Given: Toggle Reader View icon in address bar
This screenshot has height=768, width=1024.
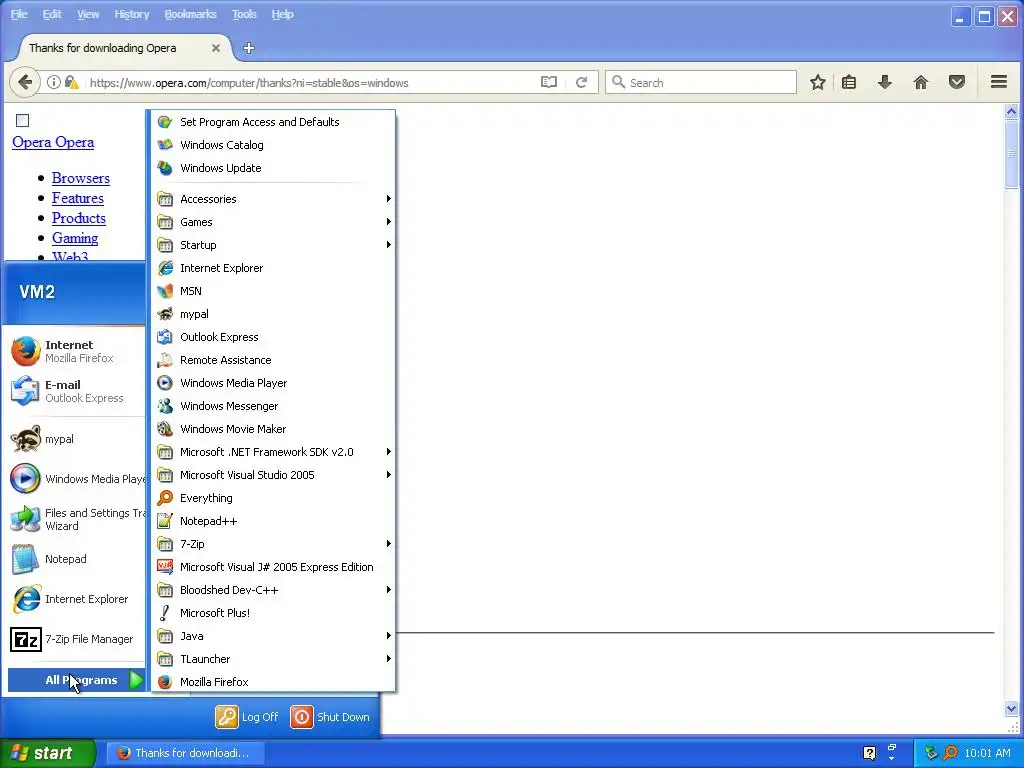Looking at the screenshot, I should (549, 82).
